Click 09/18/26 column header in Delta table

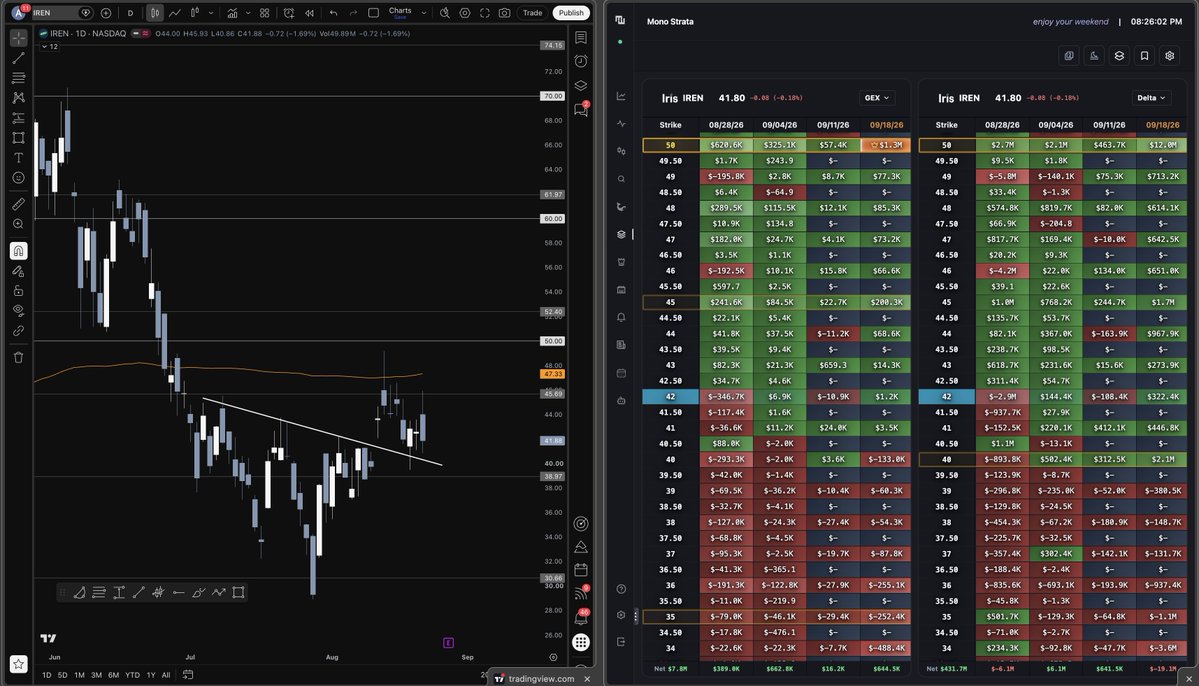click(x=1162, y=125)
